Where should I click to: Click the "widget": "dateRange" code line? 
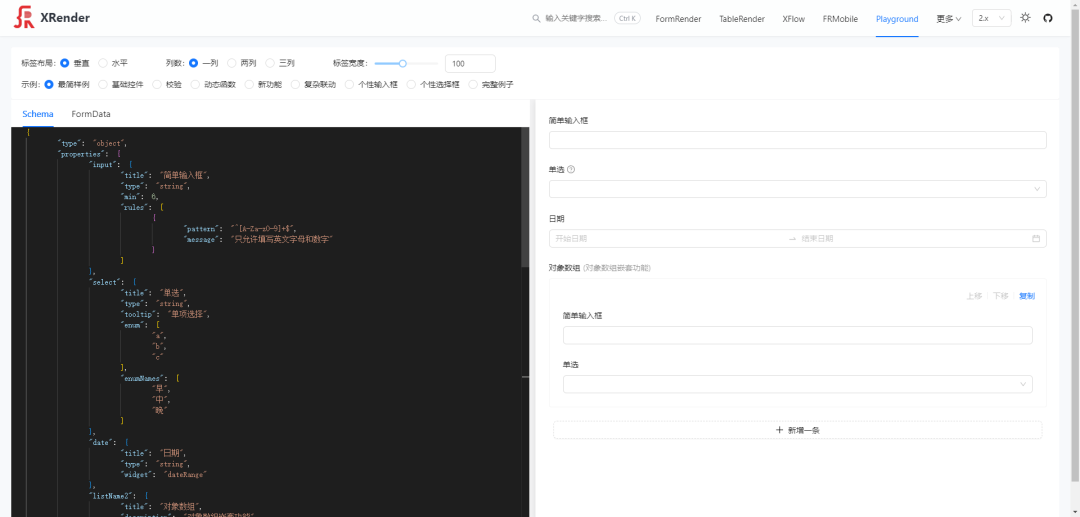click(164, 474)
